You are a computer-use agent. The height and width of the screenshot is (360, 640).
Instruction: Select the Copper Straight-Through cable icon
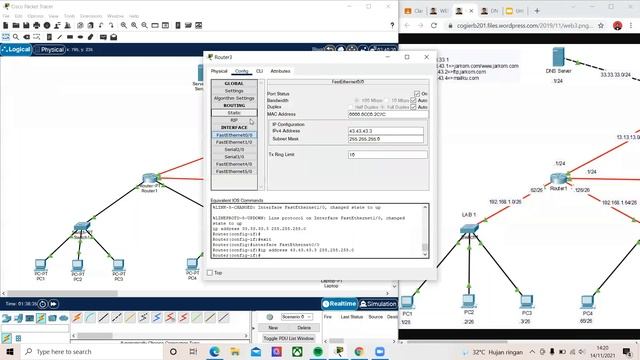[x=104, y=317]
